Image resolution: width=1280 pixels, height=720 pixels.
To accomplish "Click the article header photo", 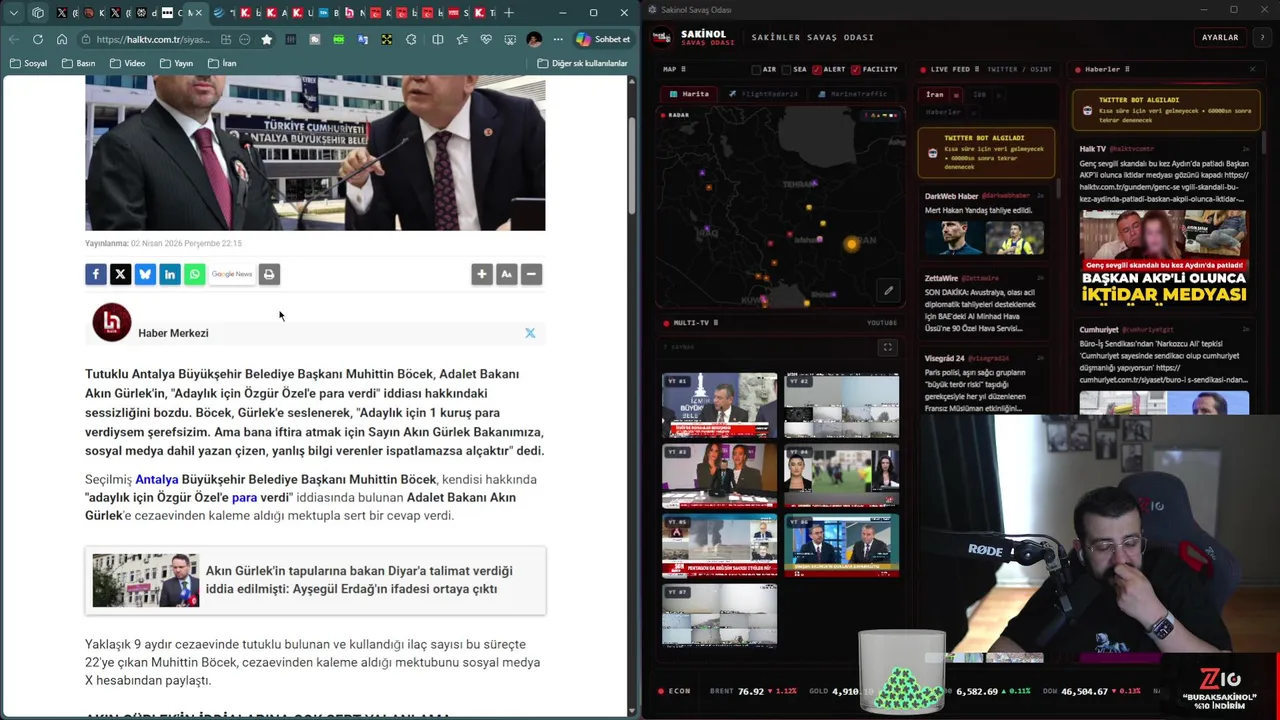I will tap(315, 153).
